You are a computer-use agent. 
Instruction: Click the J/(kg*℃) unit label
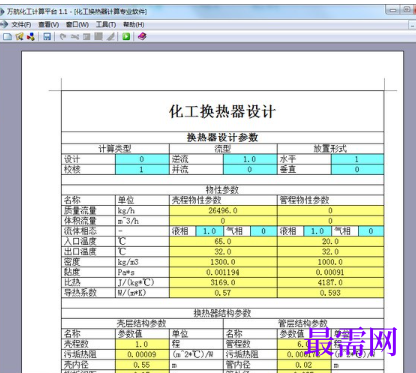(136, 283)
